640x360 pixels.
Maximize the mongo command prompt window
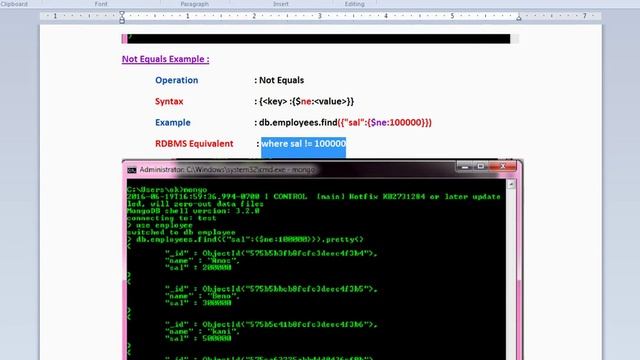tap(481, 167)
